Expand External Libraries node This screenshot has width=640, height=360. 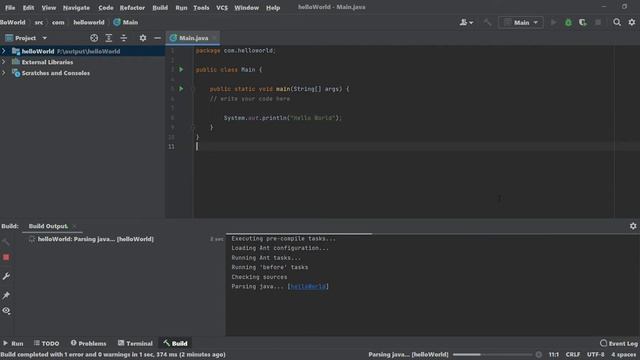[x=4, y=62]
